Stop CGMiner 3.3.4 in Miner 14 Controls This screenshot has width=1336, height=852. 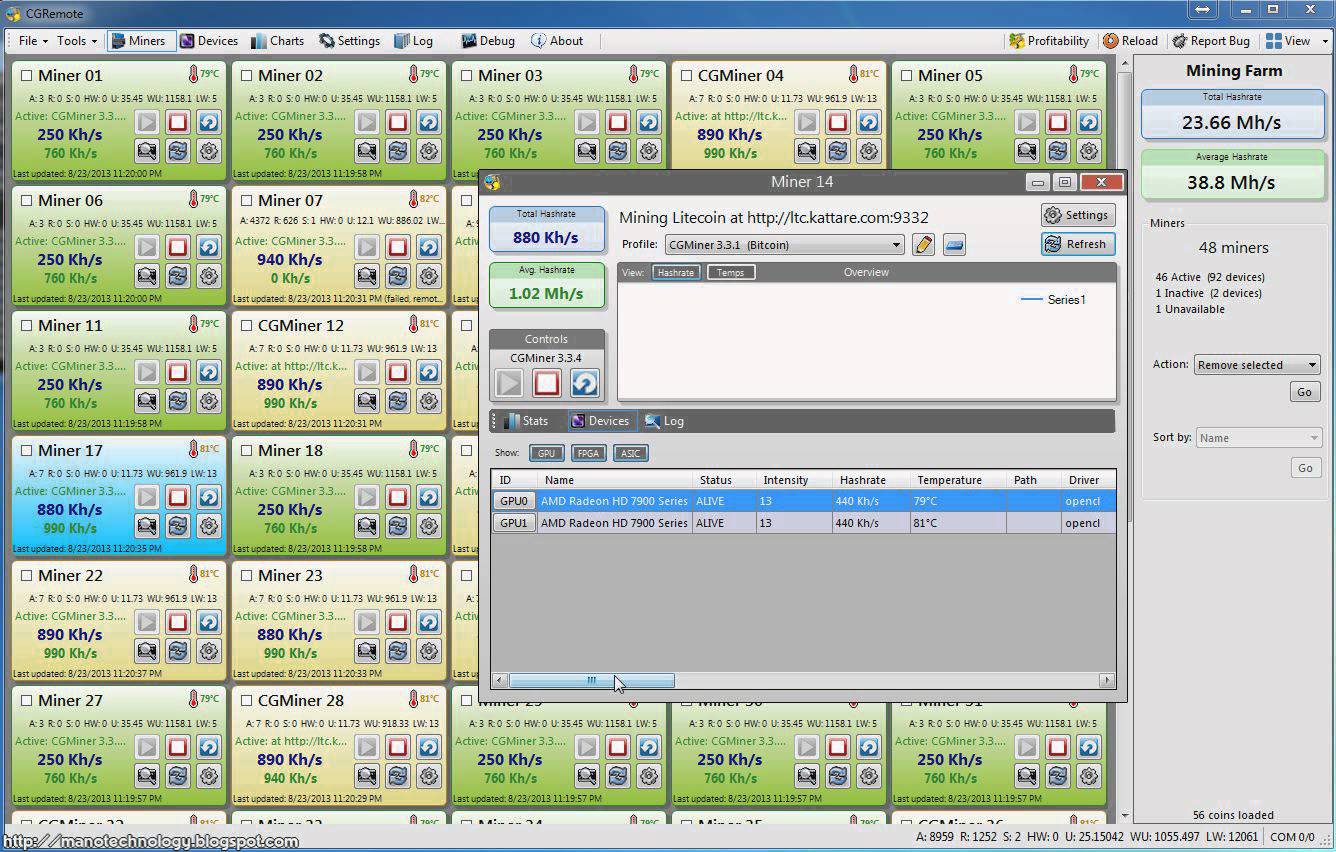point(546,383)
